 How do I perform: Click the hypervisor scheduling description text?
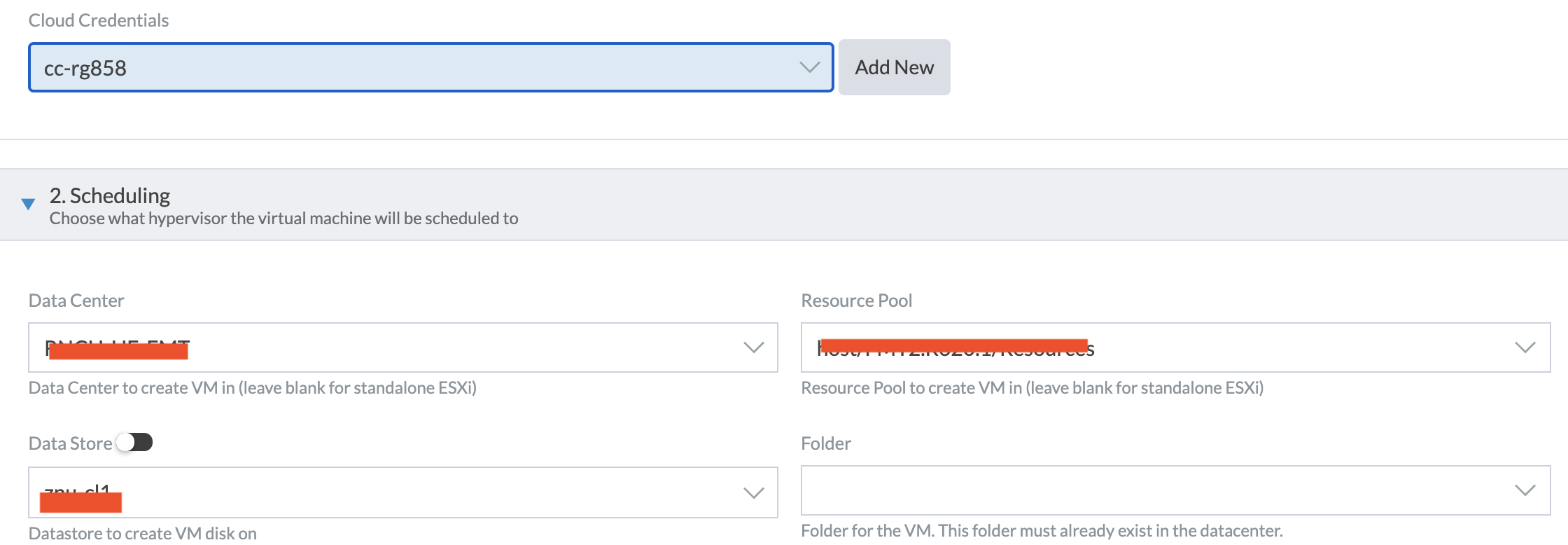pyautogui.click(x=283, y=219)
